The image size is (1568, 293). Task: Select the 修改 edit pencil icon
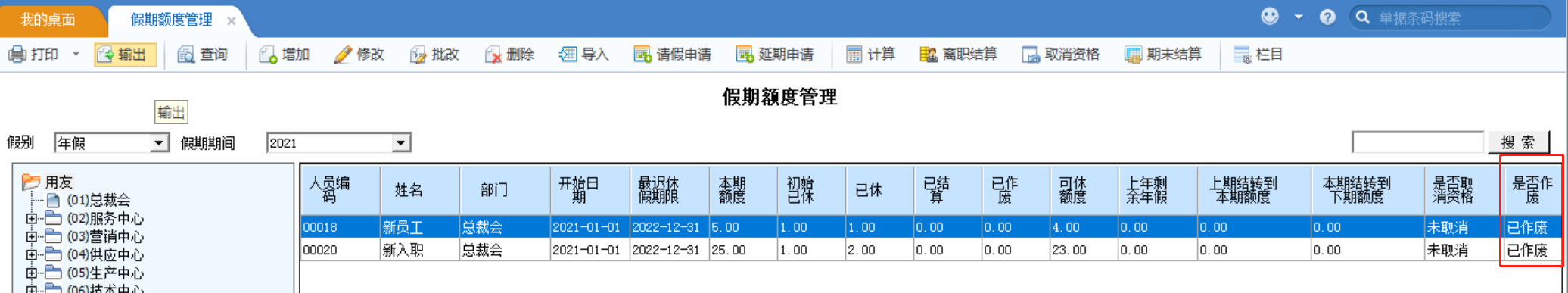[343, 55]
